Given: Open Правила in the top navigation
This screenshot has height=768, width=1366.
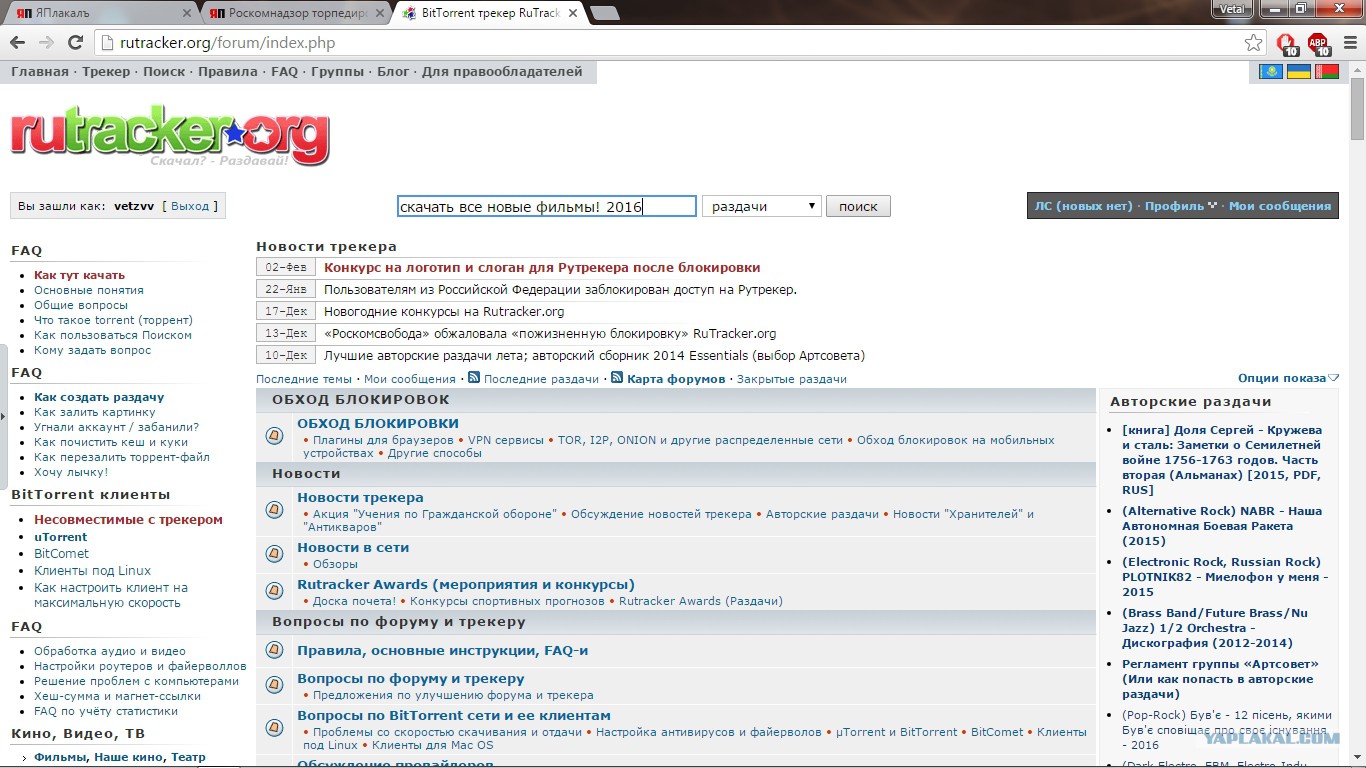Looking at the screenshot, I should click(228, 72).
